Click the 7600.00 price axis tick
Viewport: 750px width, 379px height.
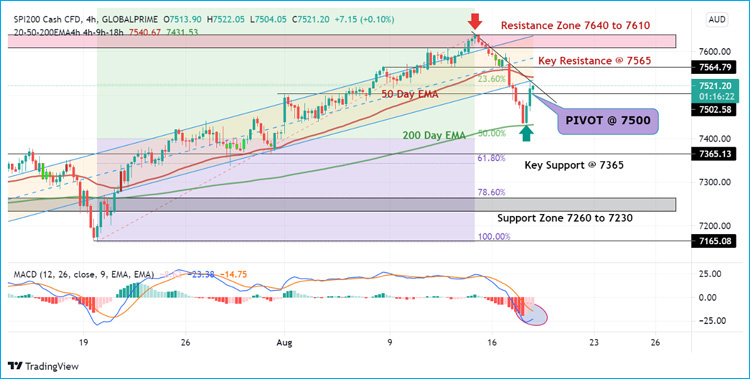(x=714, y=51)
